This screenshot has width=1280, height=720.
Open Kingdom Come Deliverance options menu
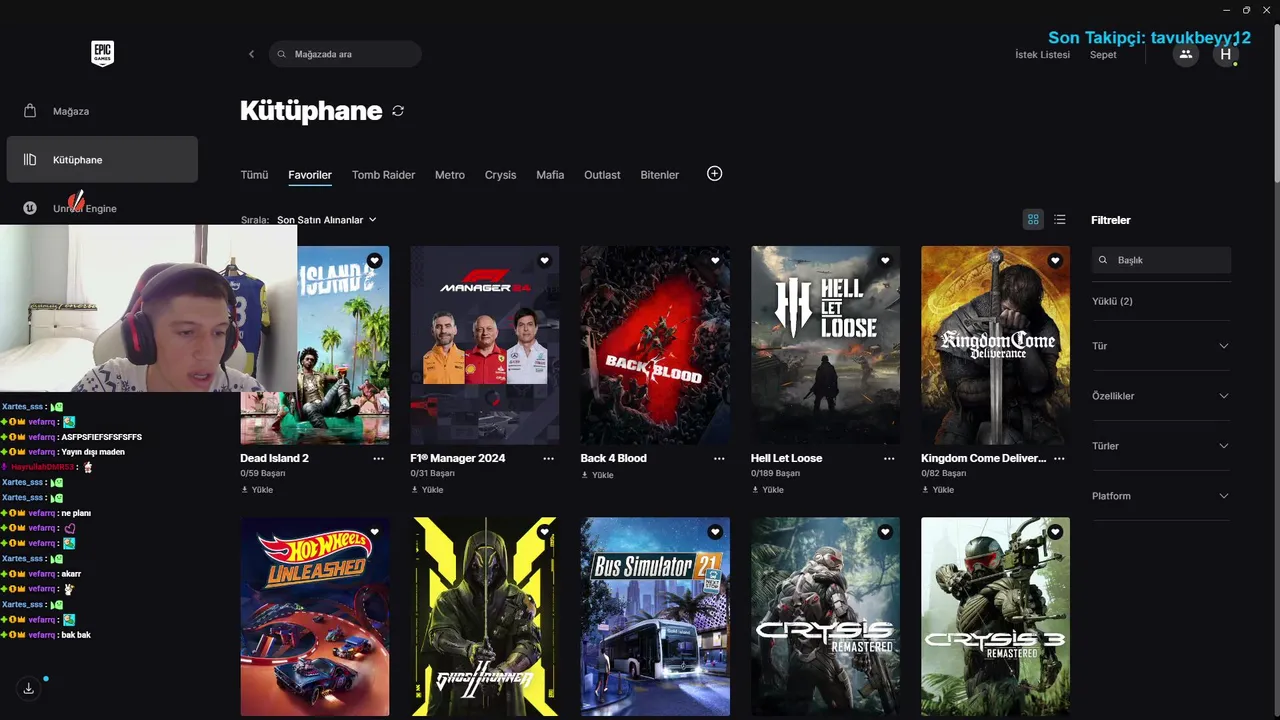click(x=1059, y=458)
